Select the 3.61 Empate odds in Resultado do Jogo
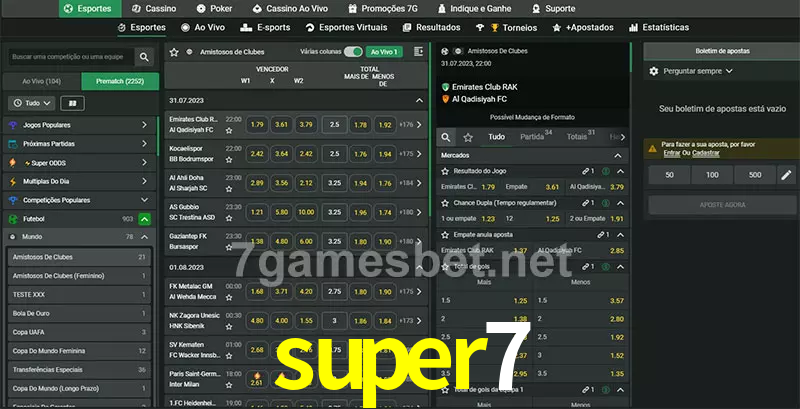 click(x=552, y=187)
